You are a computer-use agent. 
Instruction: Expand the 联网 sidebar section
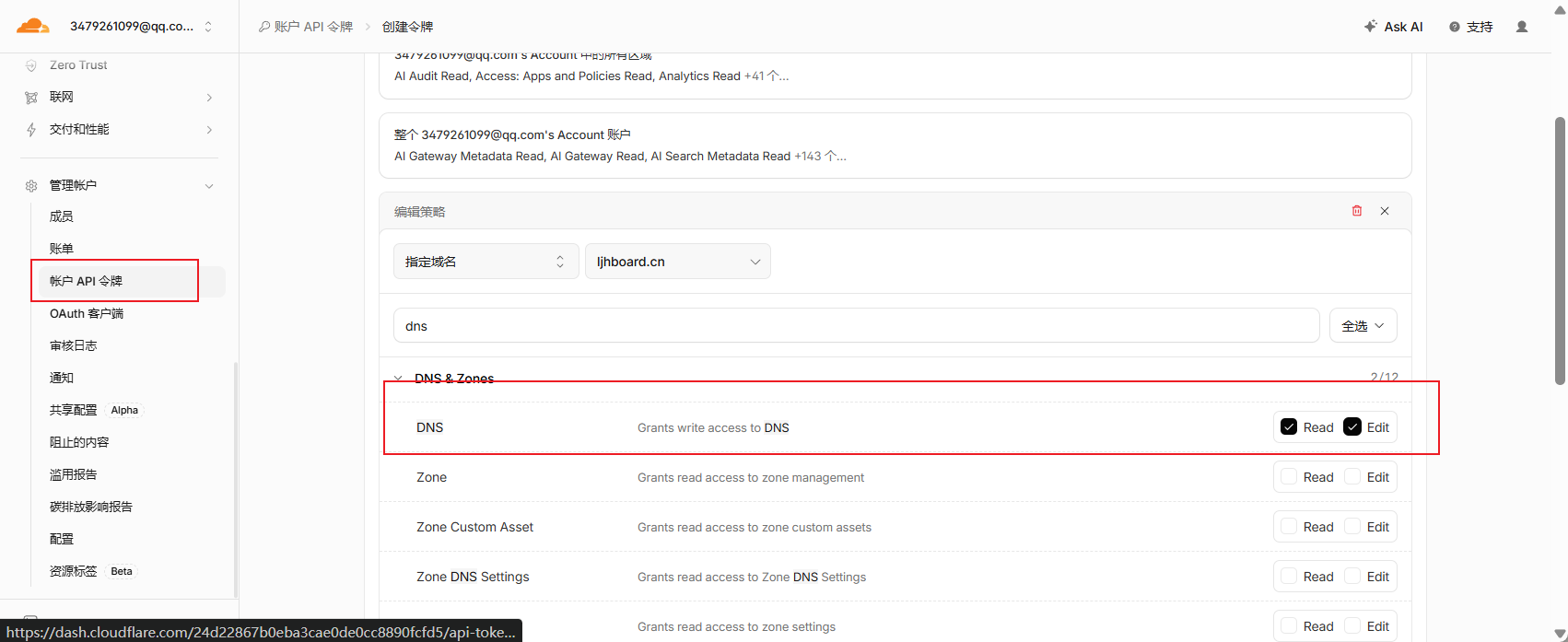tap(210, 98)
